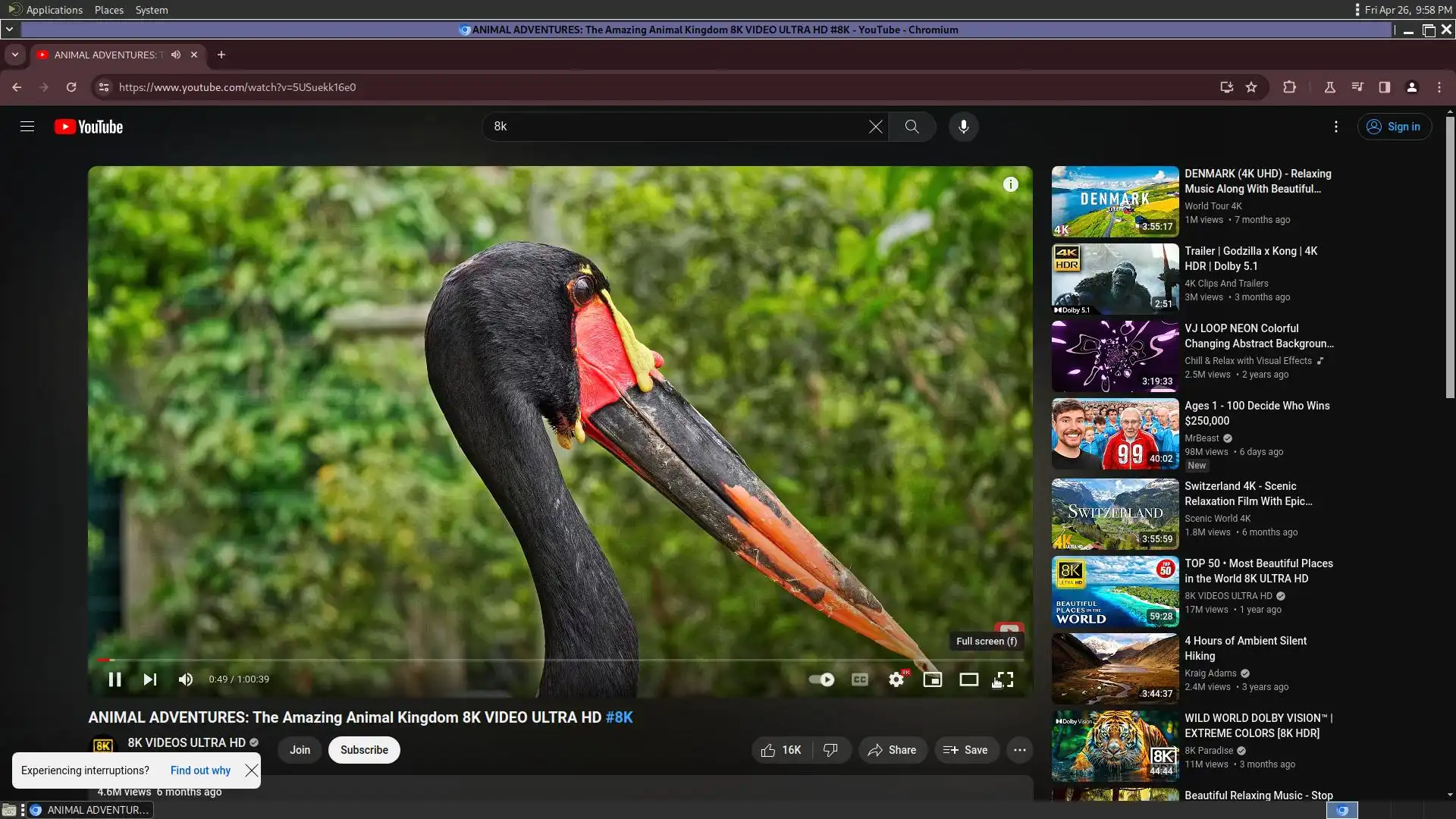Search with your voice microphone
The height and width of the screenshot is (819, 1456).
(x=963, y=127)
